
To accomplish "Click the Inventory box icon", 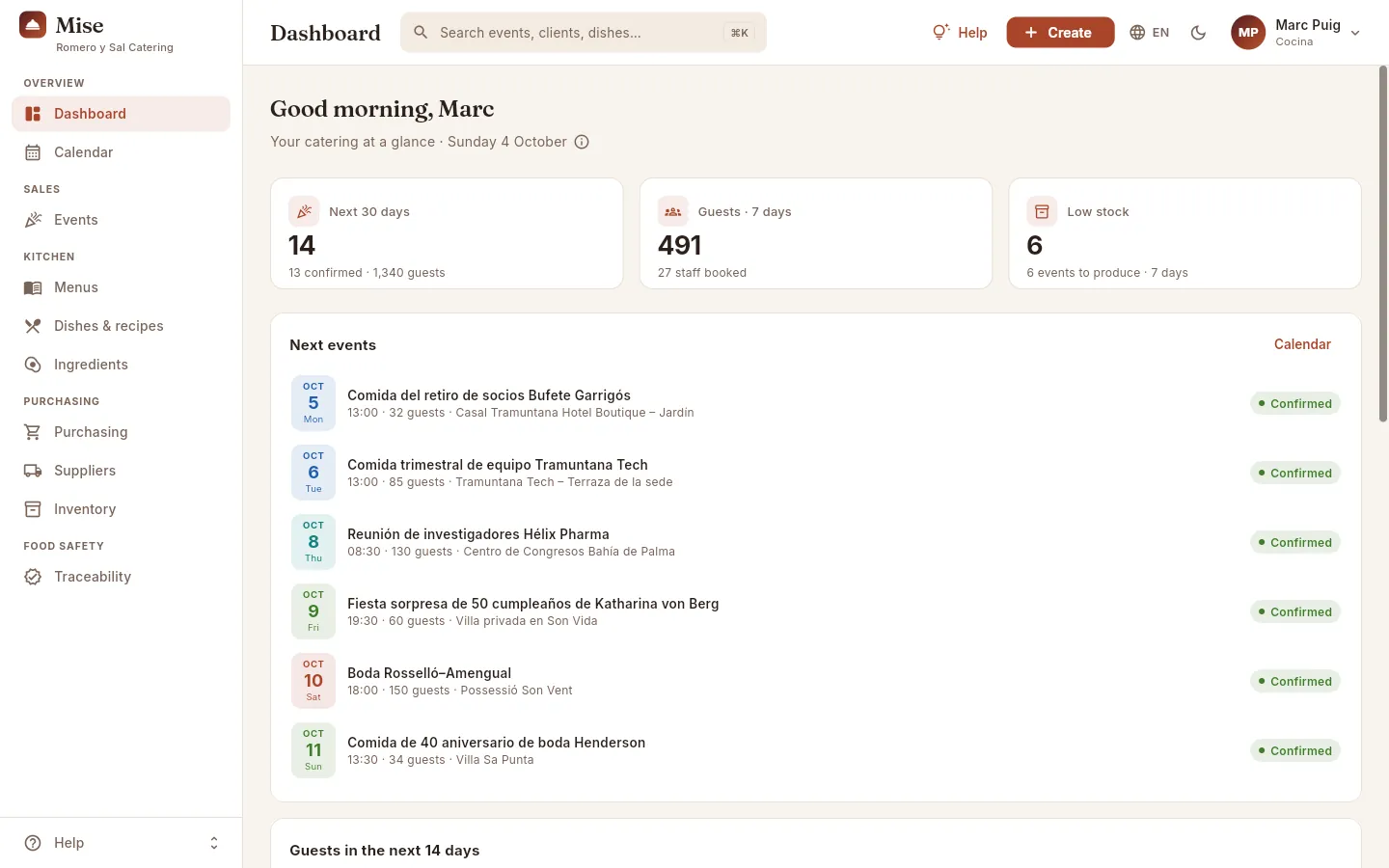I will pos(33,509).
